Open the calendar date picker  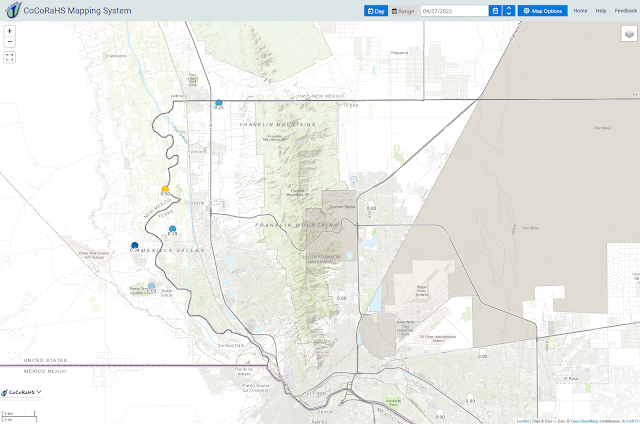tap(495, 11)
